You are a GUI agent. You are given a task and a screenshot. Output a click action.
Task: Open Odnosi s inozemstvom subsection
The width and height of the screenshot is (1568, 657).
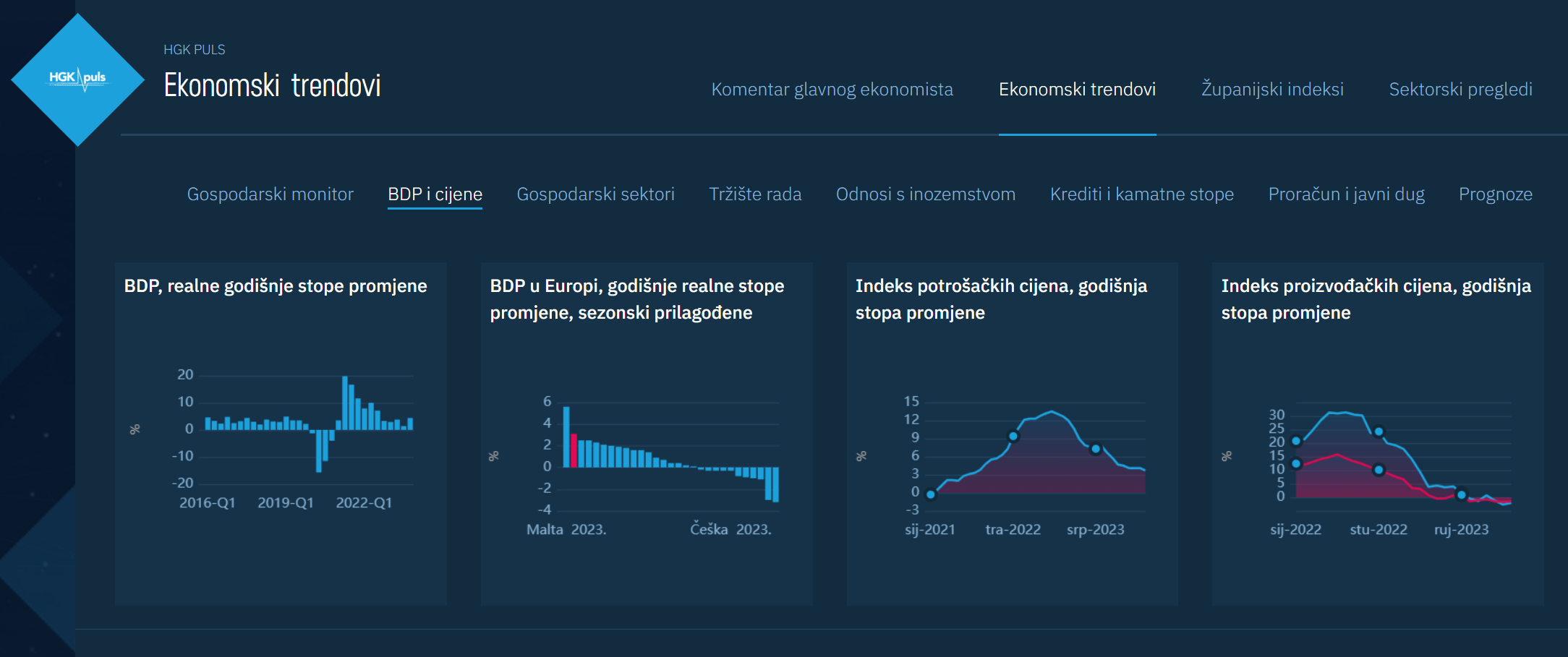[x=926, y=194]
